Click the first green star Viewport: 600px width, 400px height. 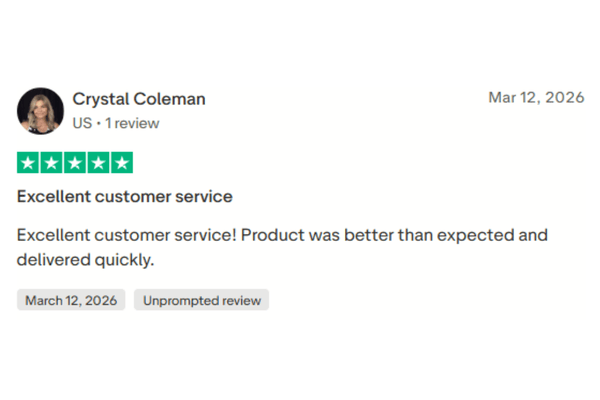click(x=29, y=163)
